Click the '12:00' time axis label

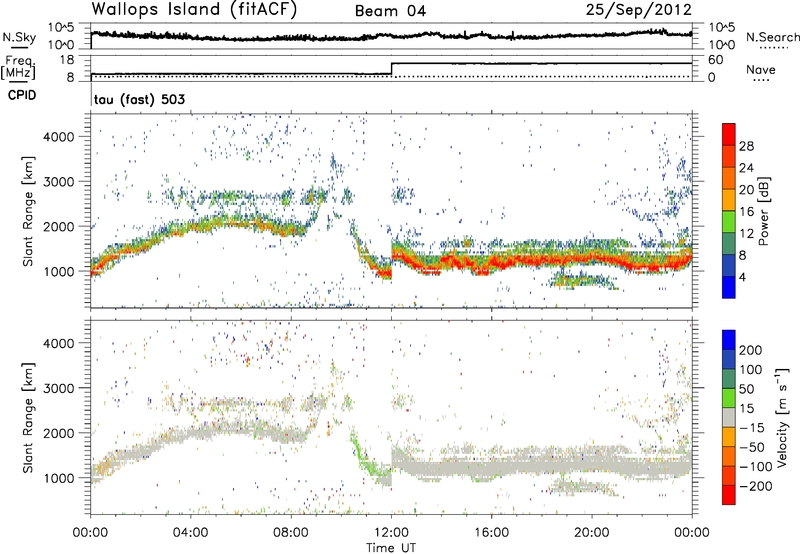click(391, 533)
